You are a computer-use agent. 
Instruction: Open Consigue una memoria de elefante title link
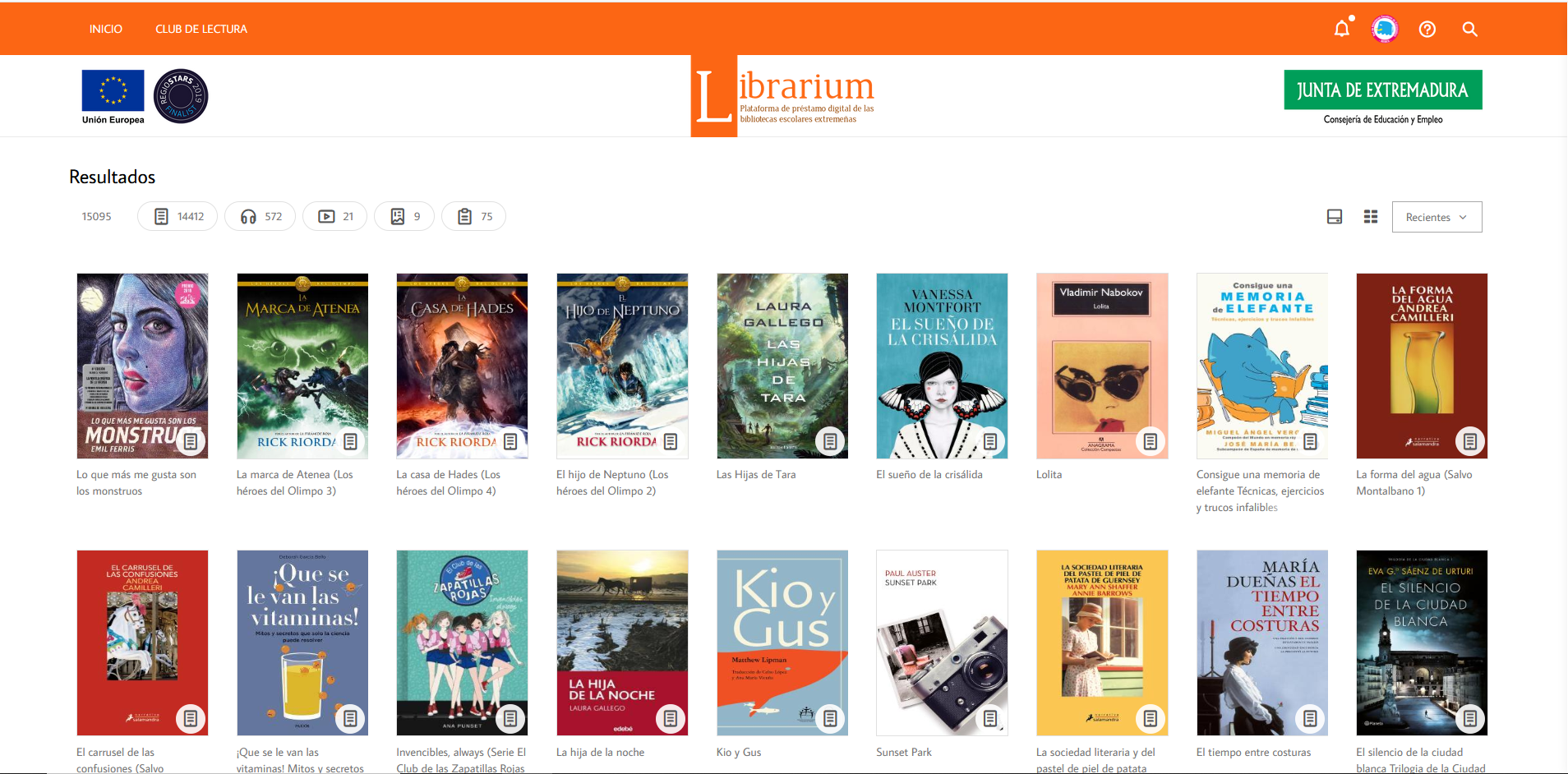tap(1260, 491)
